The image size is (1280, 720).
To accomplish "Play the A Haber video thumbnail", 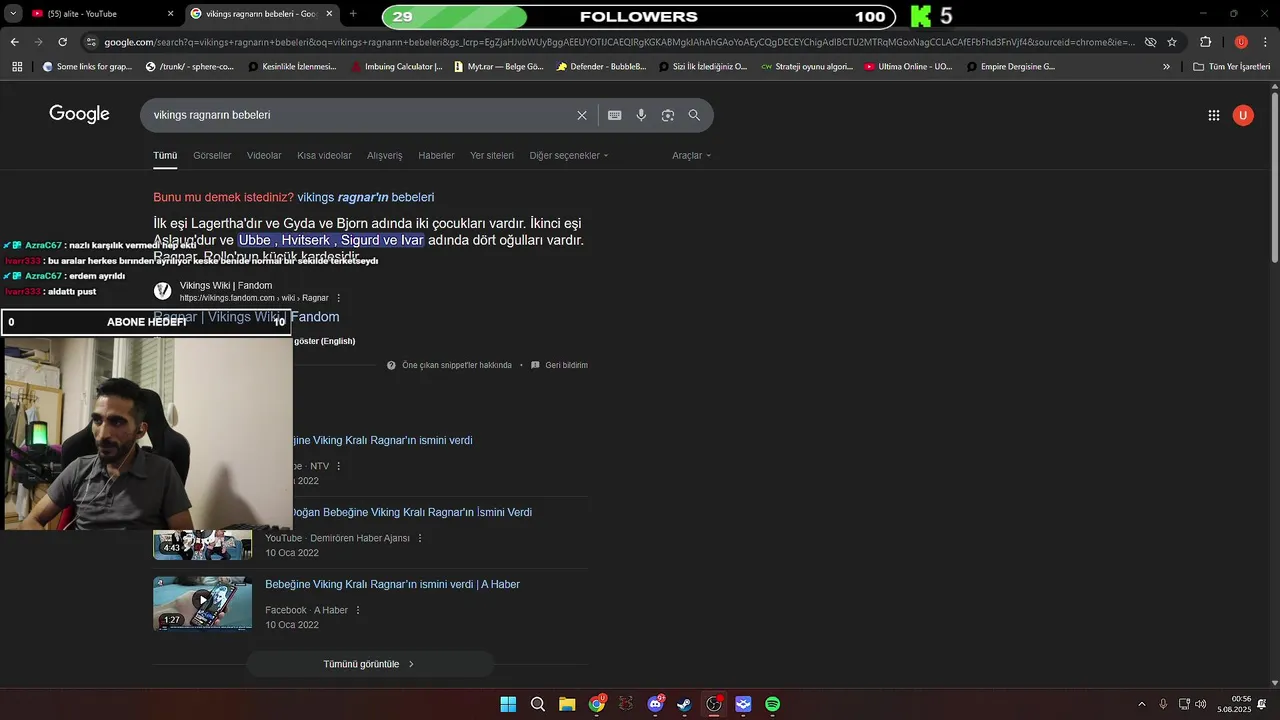I will 202,603.
